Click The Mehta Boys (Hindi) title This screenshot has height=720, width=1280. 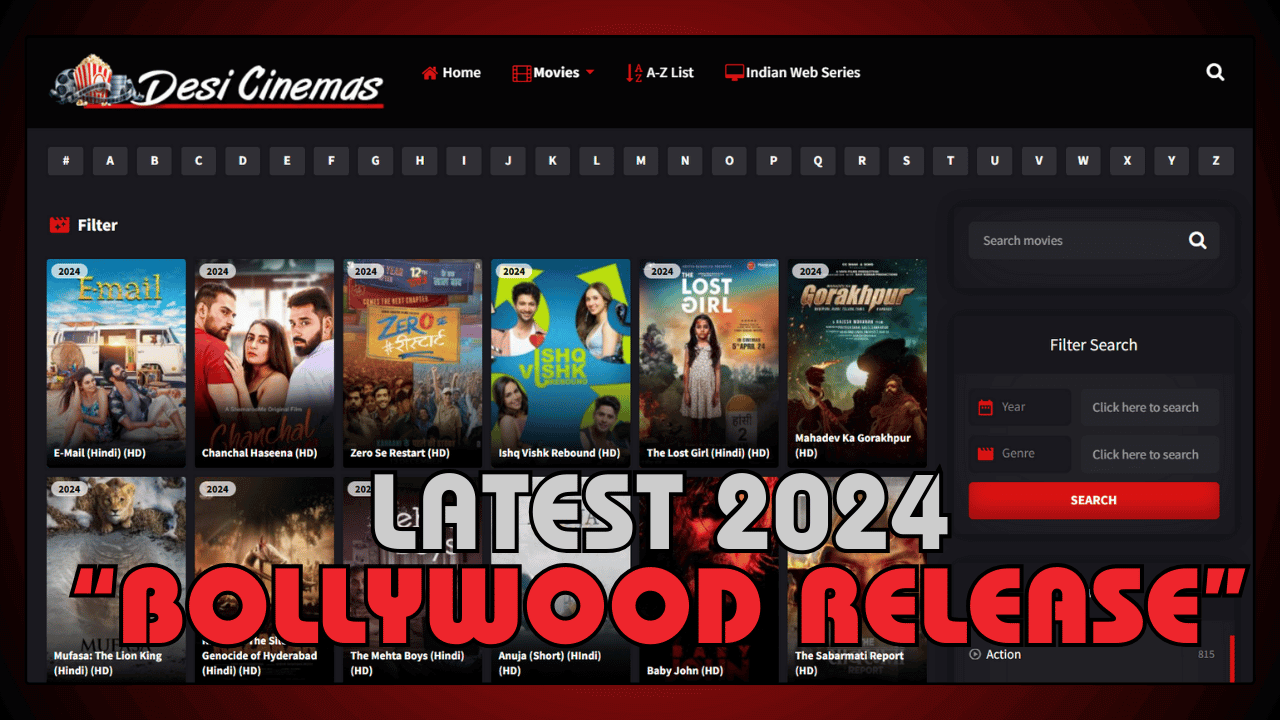pos(407,663)
